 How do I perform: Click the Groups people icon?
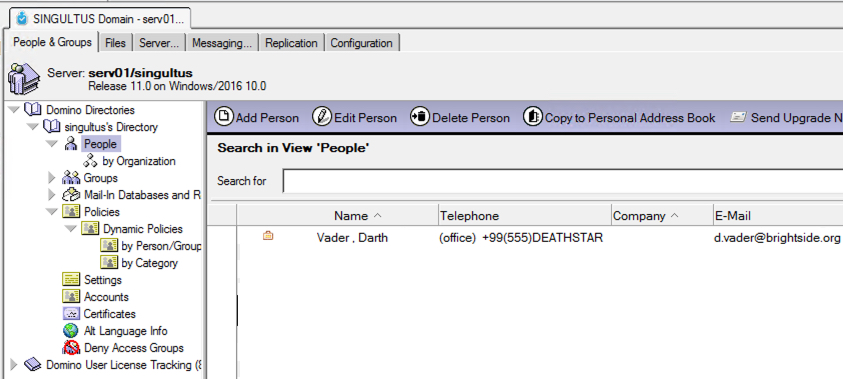71,177
